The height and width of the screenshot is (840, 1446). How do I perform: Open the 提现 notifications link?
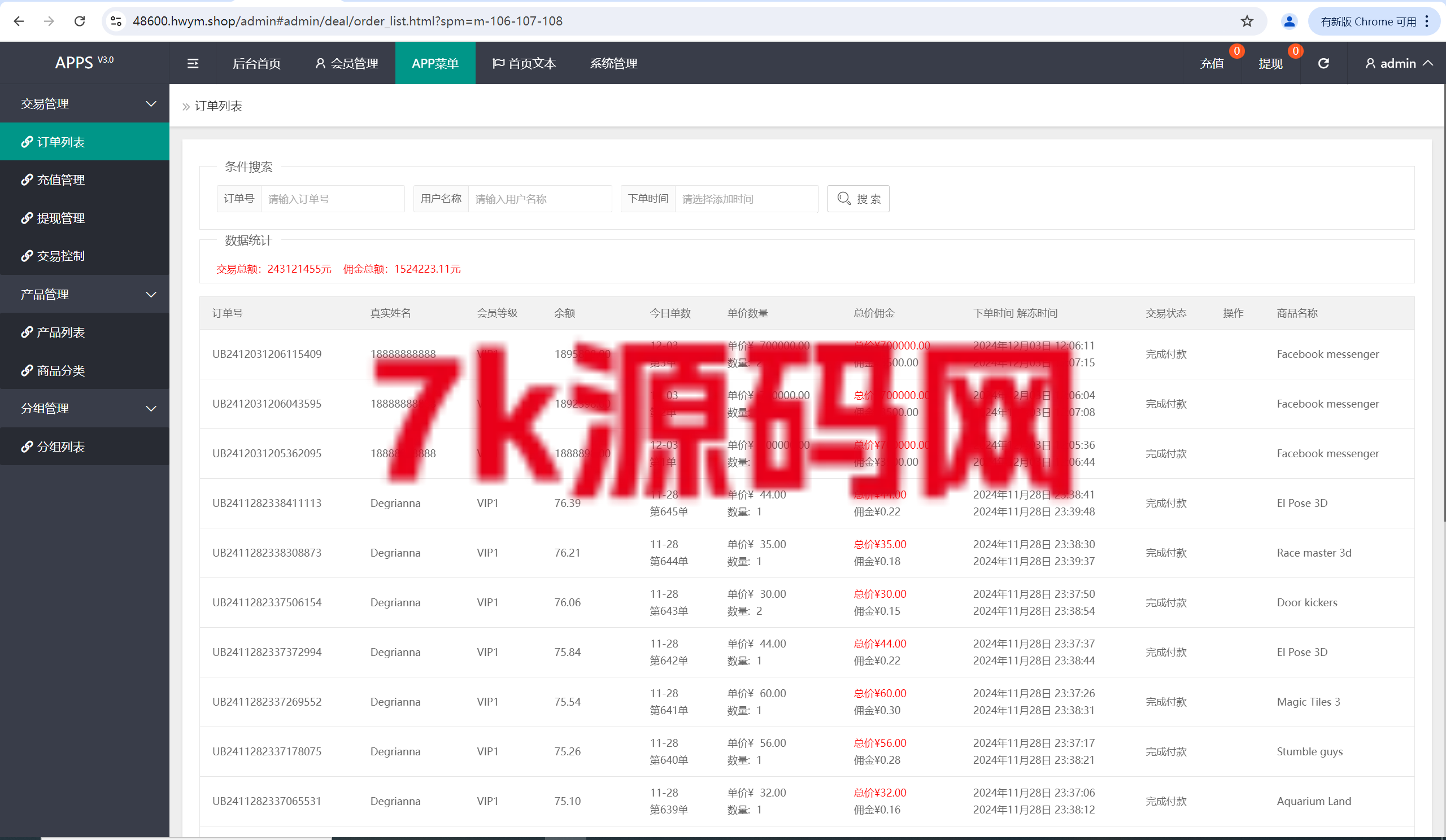click(x=1270, y=63)
